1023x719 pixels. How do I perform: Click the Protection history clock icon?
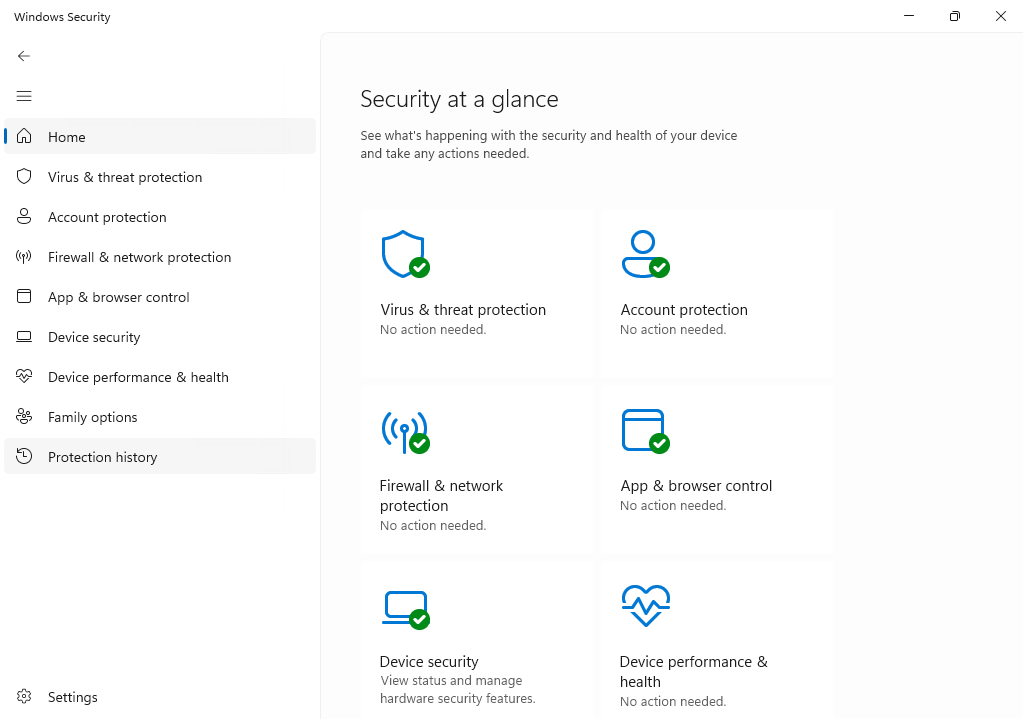click(24, 457)
